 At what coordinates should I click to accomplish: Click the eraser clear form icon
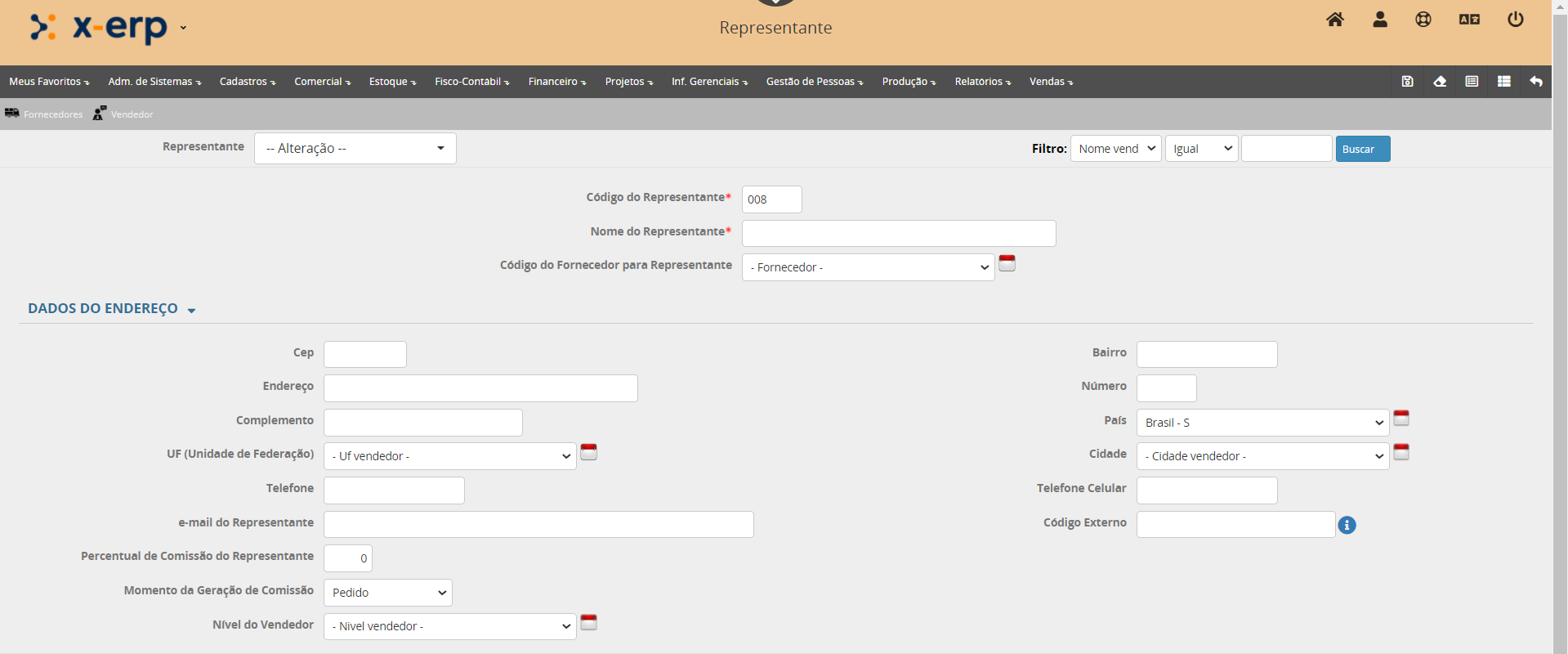pyautogui.click(x=1440, y=82)
